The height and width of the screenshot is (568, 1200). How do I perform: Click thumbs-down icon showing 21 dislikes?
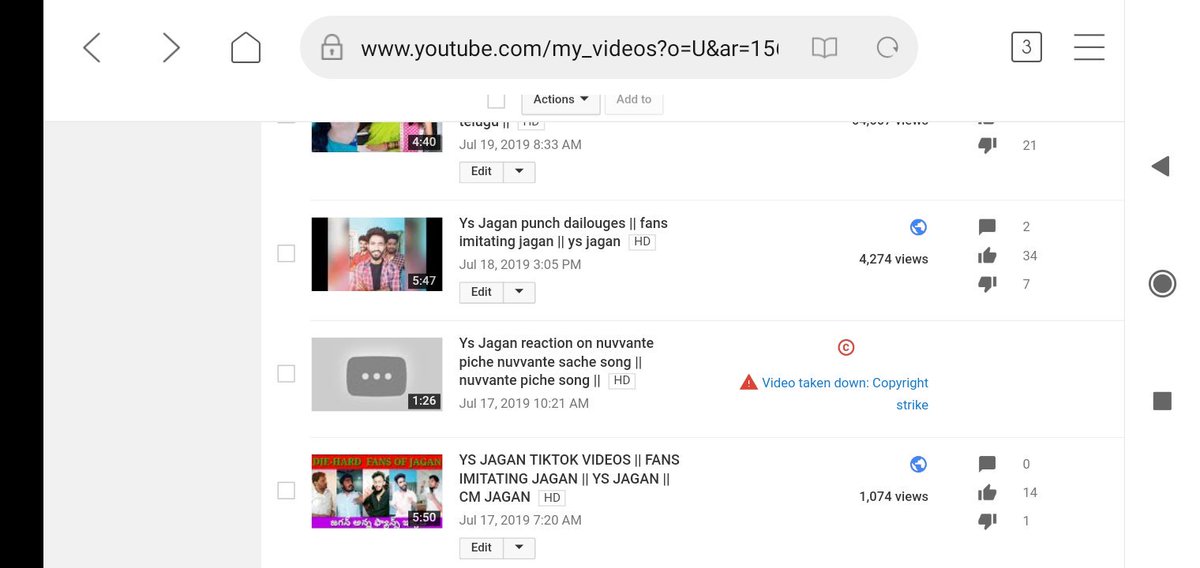coord(987,145)
